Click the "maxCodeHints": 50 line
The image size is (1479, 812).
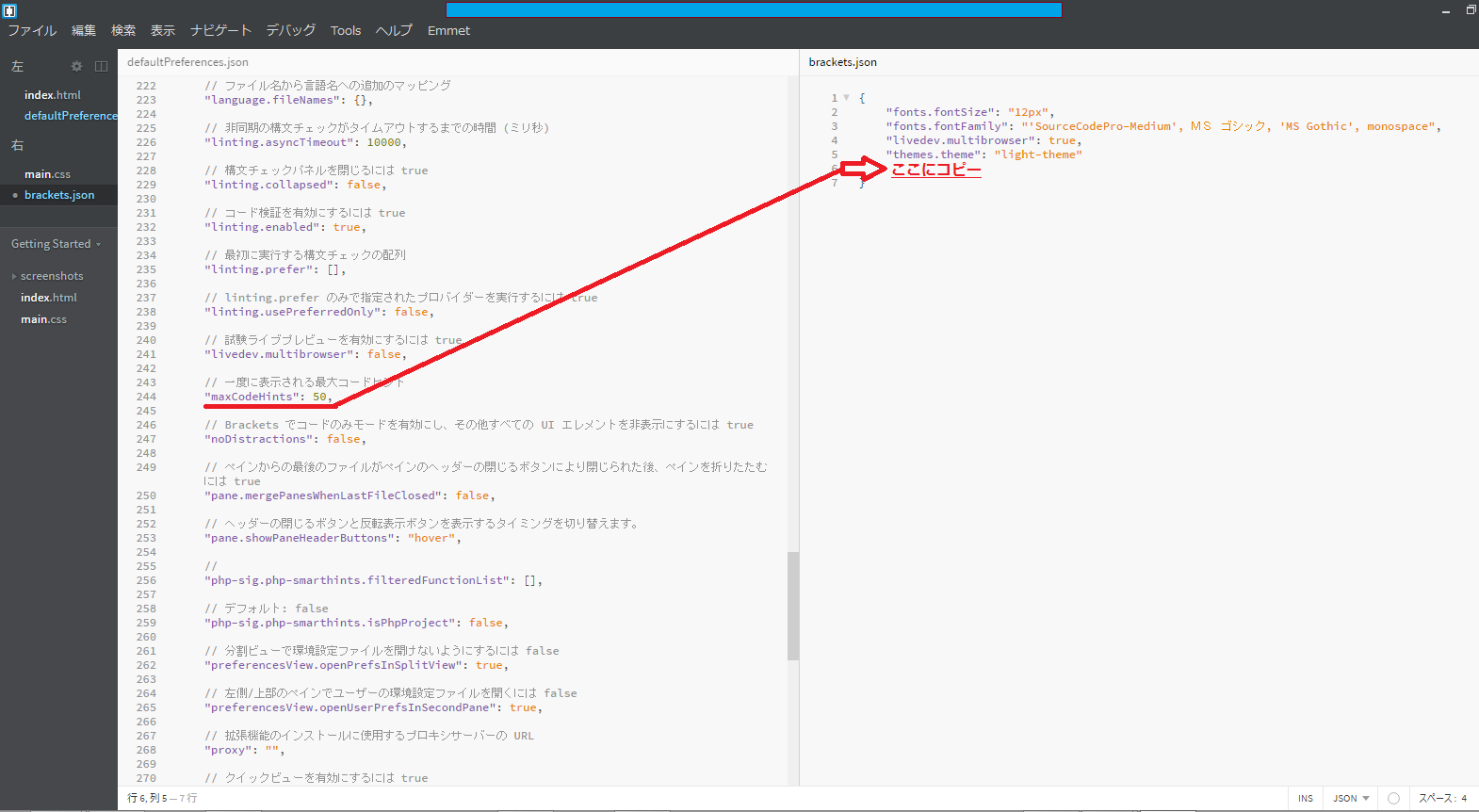pos(268,397)
